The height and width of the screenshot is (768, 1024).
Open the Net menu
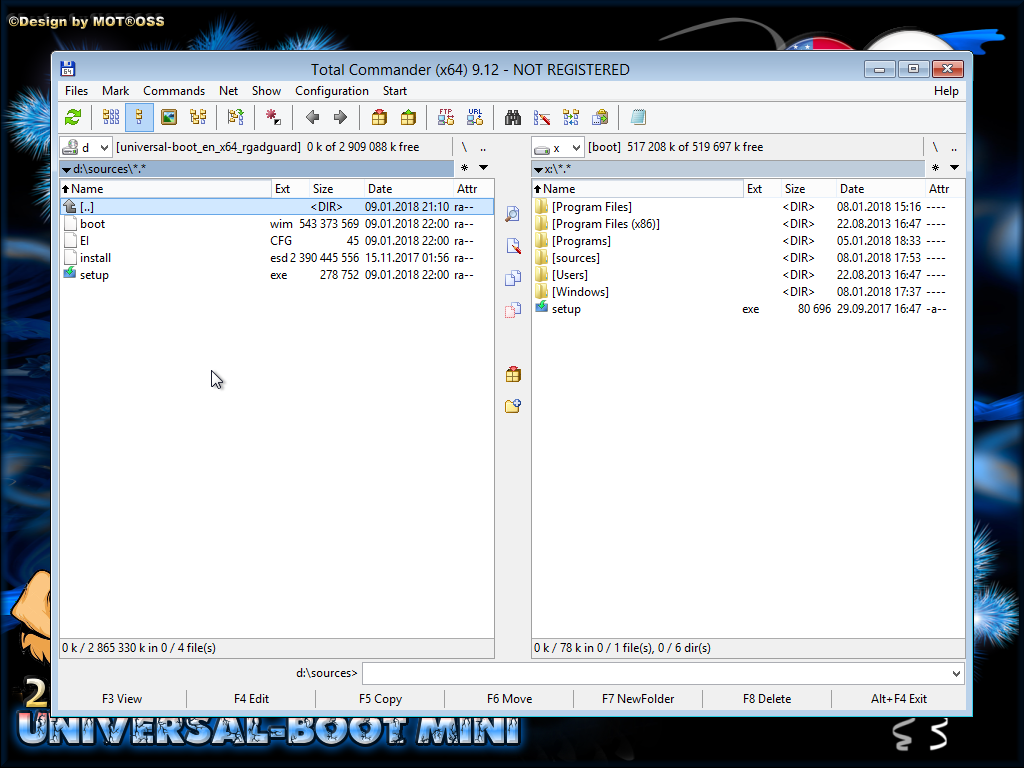coord(229,91)
